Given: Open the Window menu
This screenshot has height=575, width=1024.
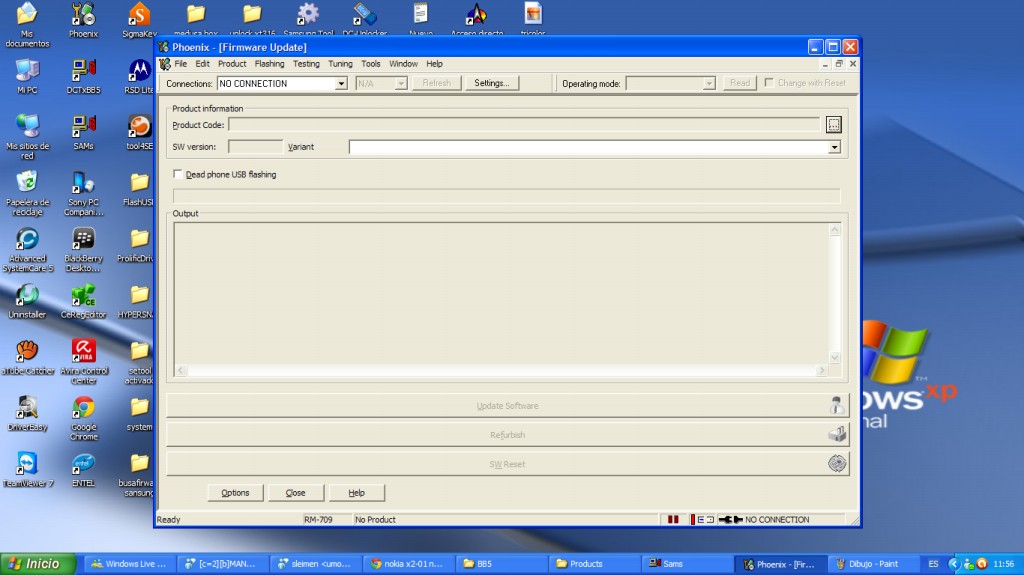Looking at the screenshot, I should point(403,63).
